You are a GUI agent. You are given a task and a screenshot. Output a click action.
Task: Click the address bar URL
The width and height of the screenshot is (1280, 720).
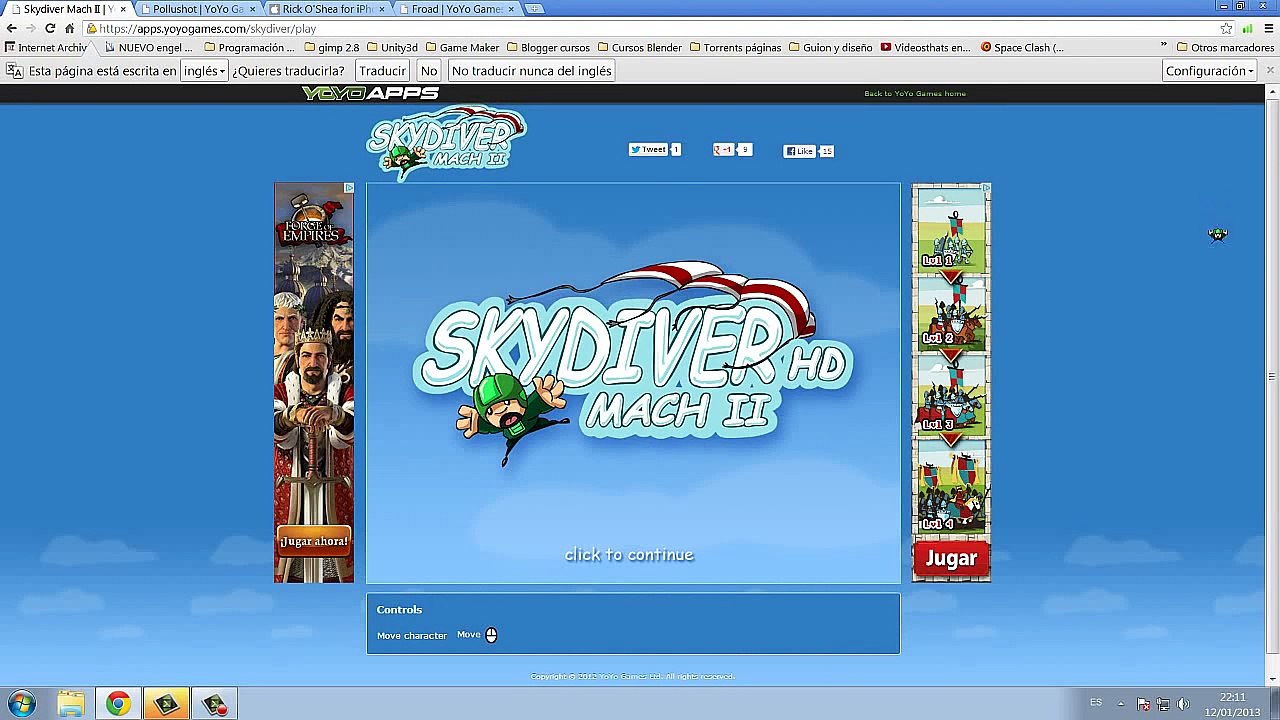208,29
